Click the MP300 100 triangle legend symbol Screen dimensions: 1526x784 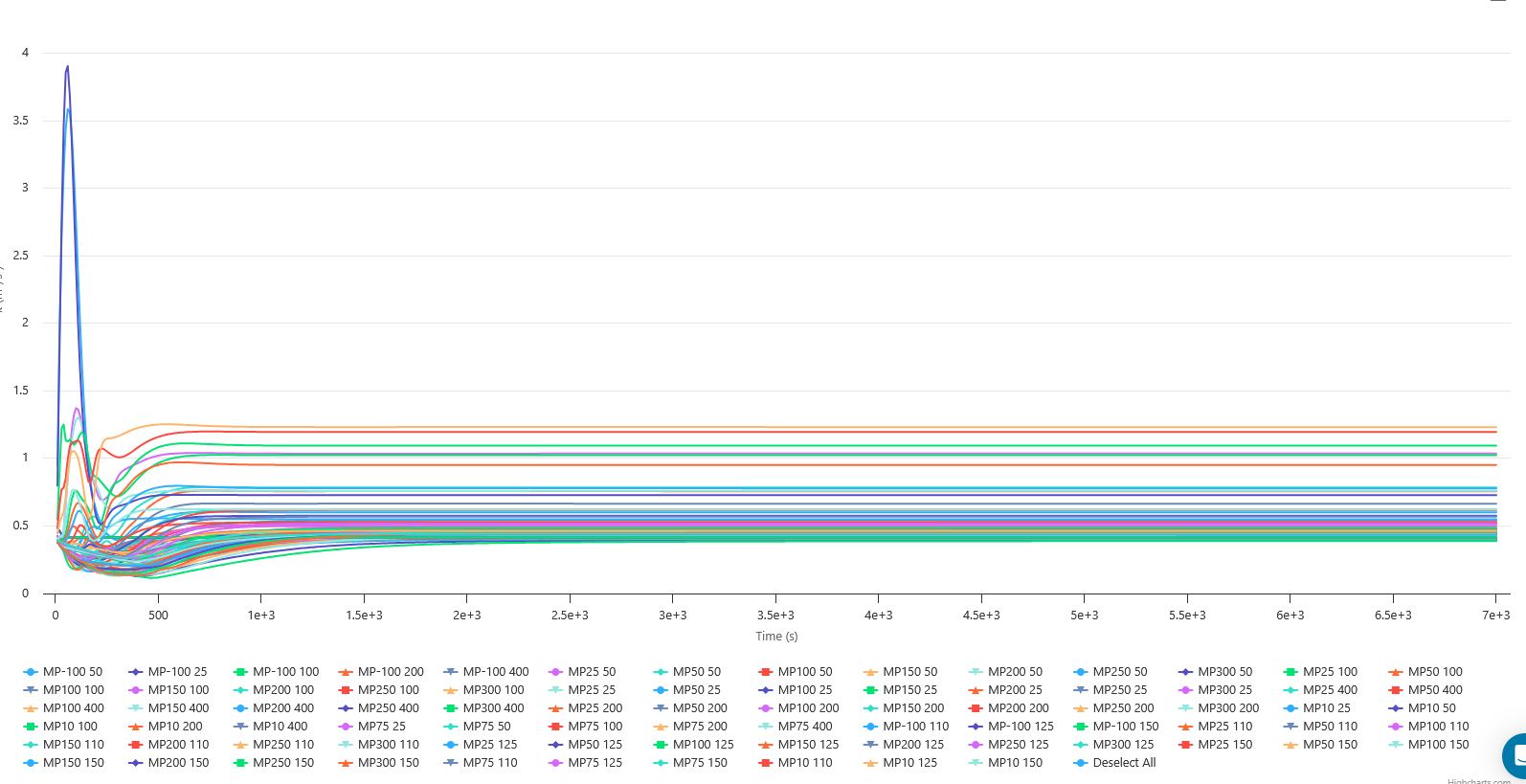pos(451,690)
